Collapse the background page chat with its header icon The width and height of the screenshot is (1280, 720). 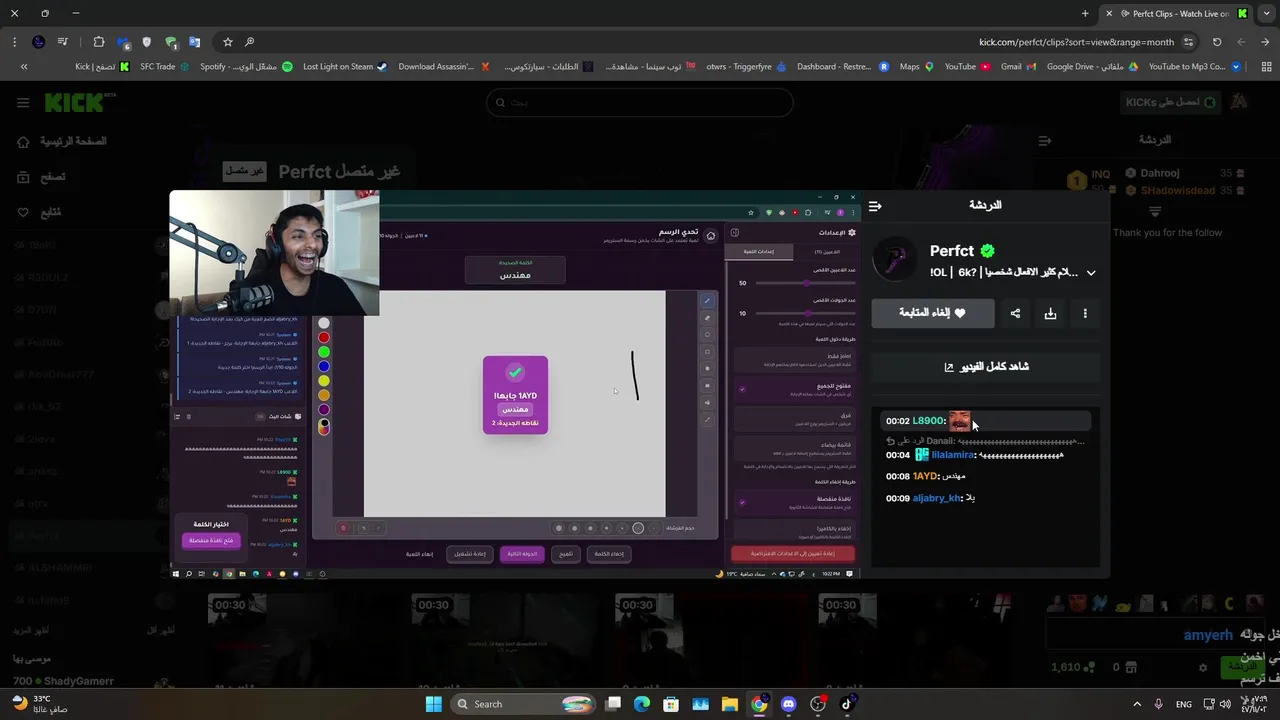click(x=1045, y=141)
